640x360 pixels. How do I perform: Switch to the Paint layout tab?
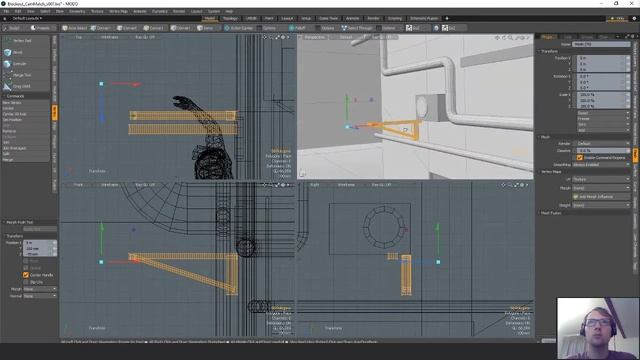coord(269,18)
